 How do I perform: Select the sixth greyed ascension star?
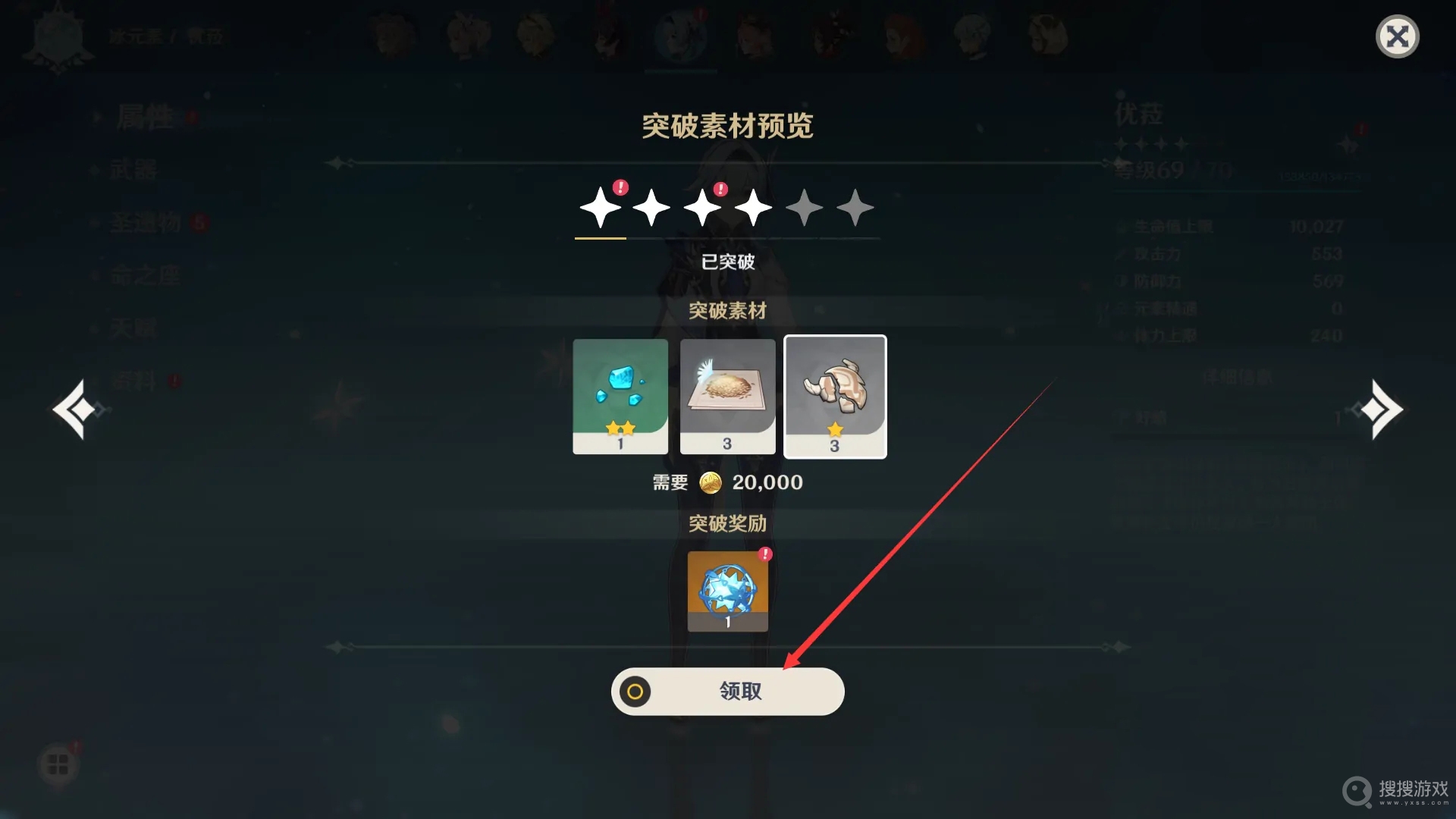[855, 208]
